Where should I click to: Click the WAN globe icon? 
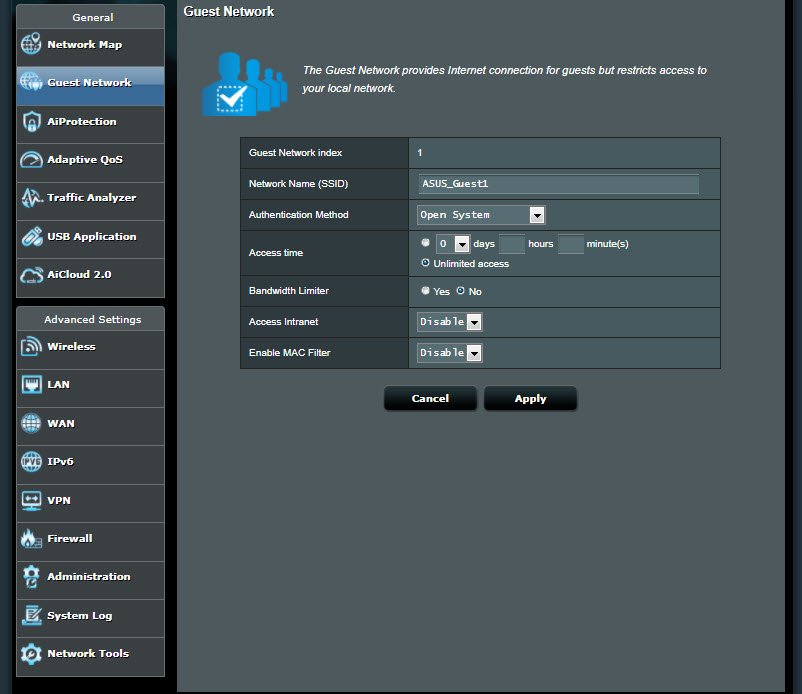[31, 423]
